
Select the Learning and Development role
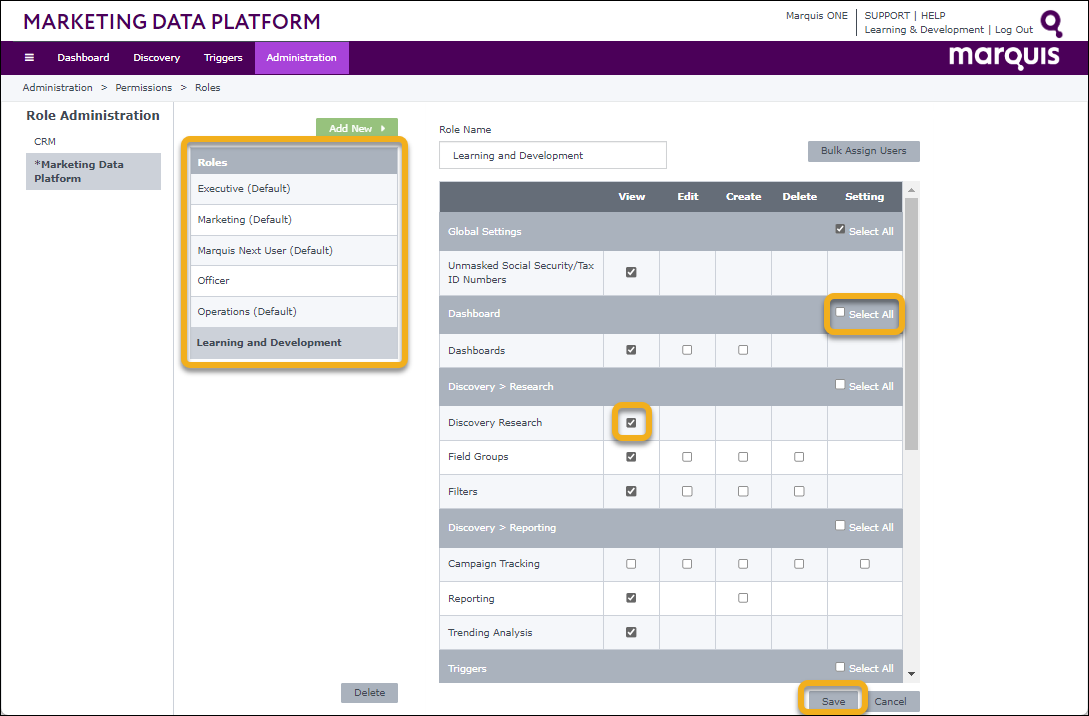[x=294, y=343]
